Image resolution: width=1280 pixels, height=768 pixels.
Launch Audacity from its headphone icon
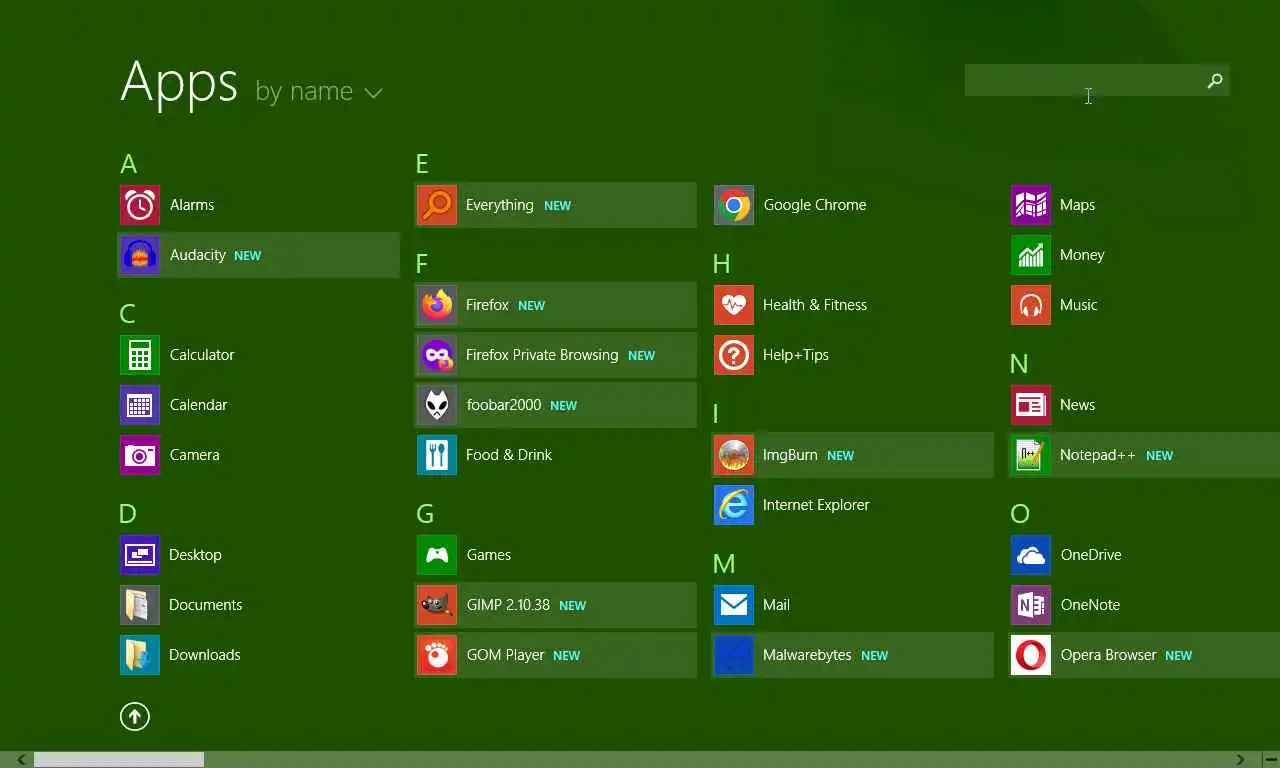pyautogui.click(x=140, y=255)
